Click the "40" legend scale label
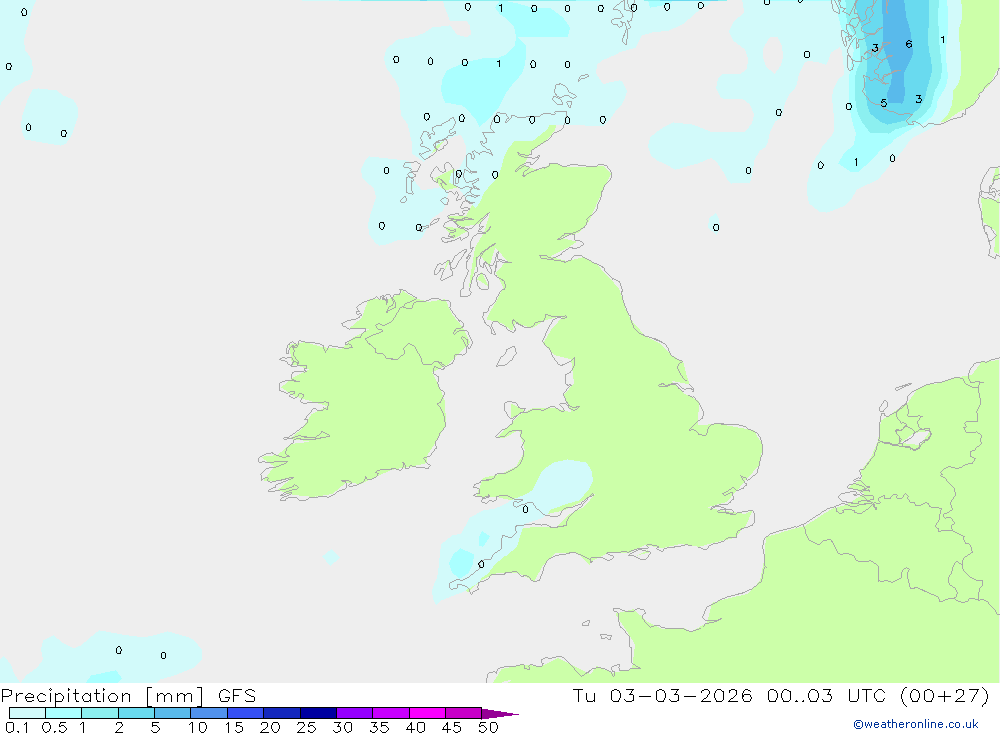1000x733 pixels. (415, 727)
